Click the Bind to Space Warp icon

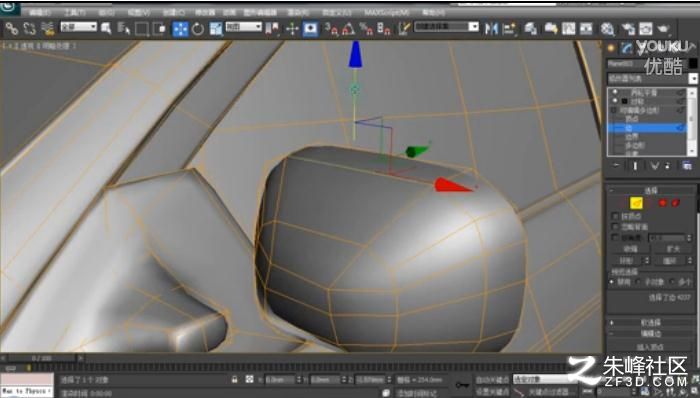pyautogui.click(x=47, y=29)
